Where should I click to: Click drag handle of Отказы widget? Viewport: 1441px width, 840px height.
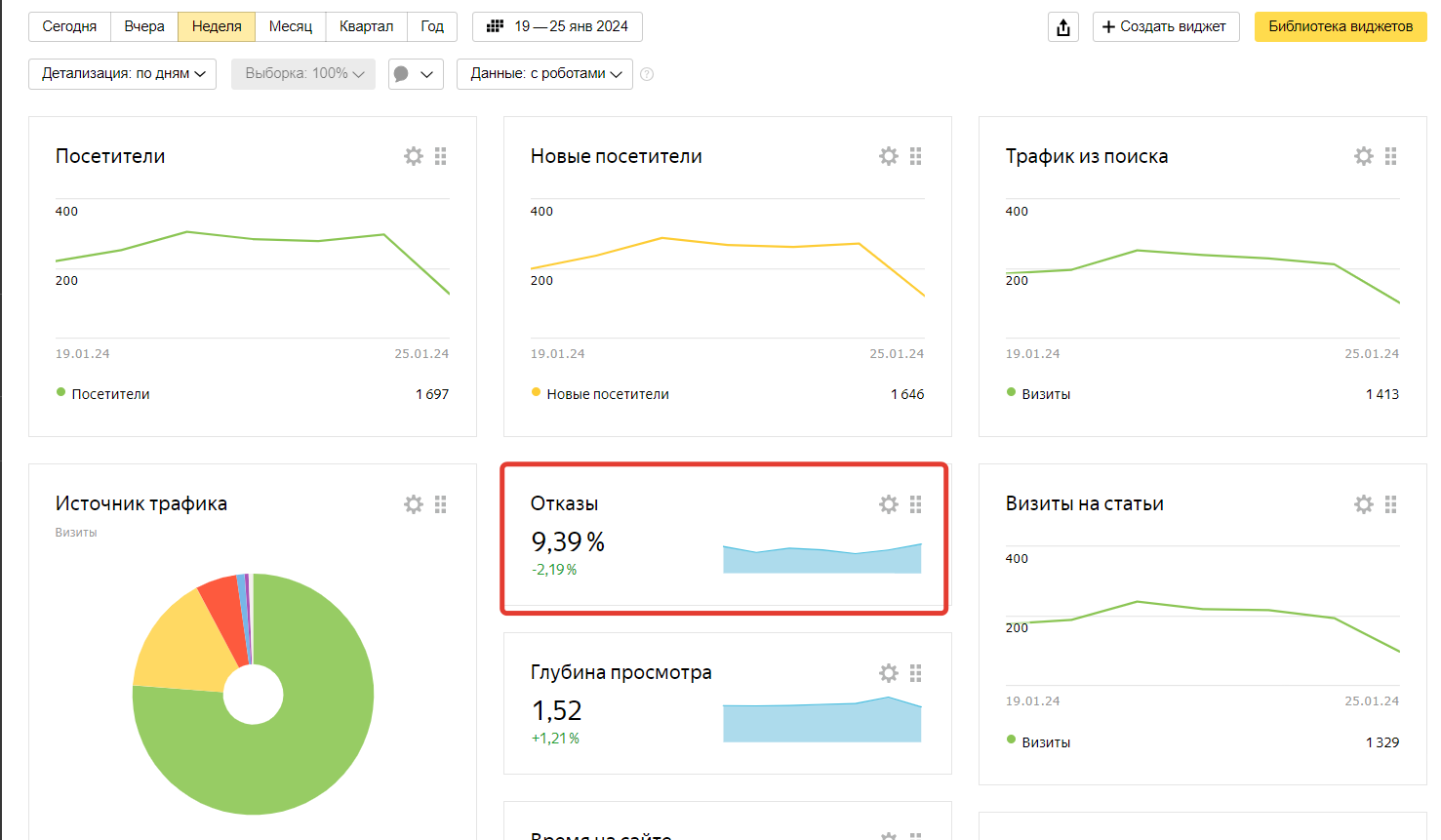click(916, 504)
